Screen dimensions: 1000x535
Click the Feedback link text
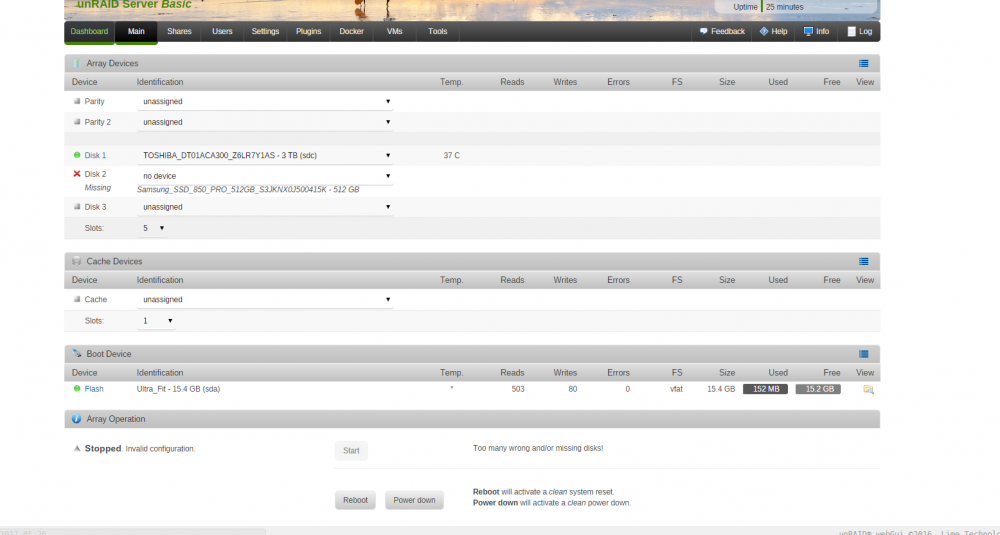[728, 31]
